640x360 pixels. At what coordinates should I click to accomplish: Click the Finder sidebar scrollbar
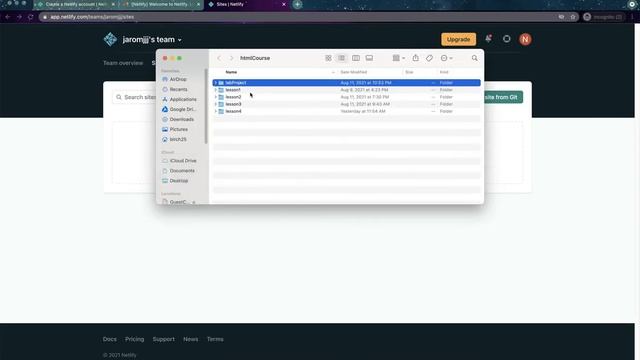coord(206,106)
